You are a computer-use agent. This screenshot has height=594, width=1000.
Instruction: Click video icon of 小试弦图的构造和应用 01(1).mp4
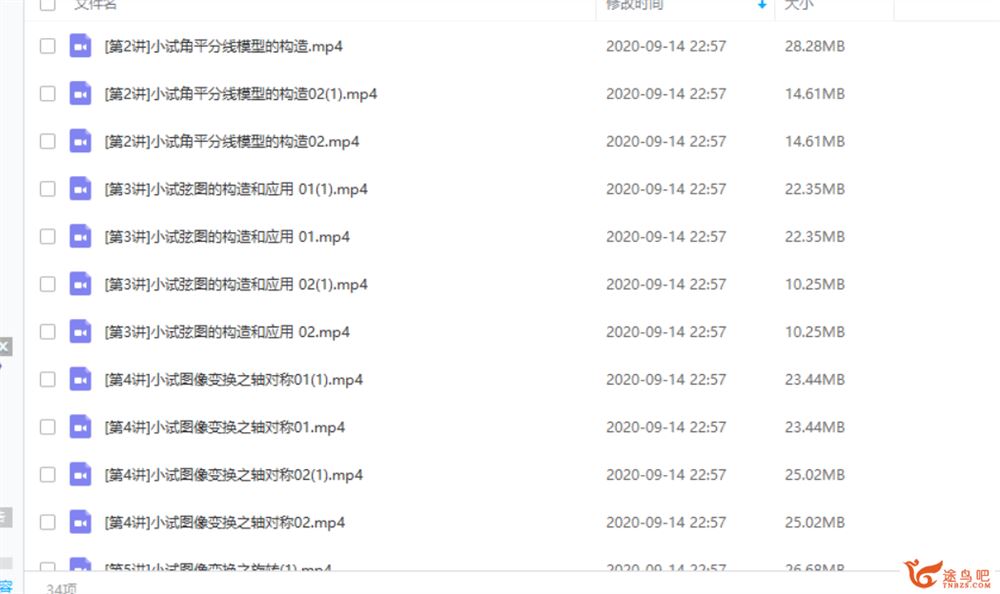80,189
